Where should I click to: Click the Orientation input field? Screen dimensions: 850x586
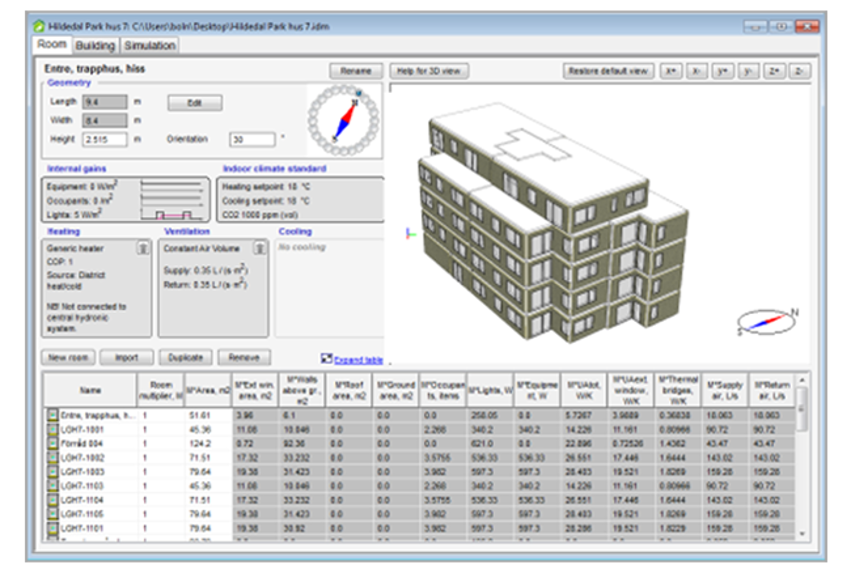(x=252, y=140)
